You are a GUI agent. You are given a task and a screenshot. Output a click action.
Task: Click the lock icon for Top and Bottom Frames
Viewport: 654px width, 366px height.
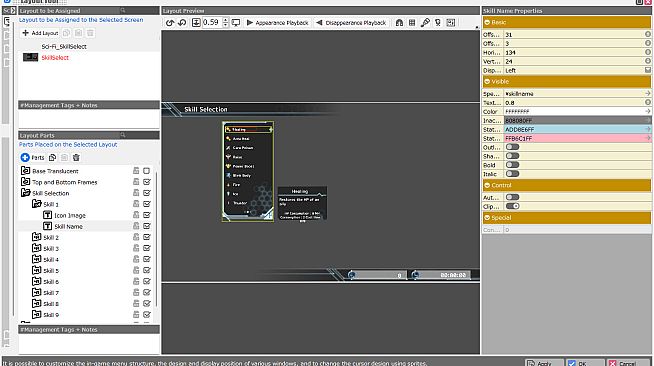pos(136,182)
